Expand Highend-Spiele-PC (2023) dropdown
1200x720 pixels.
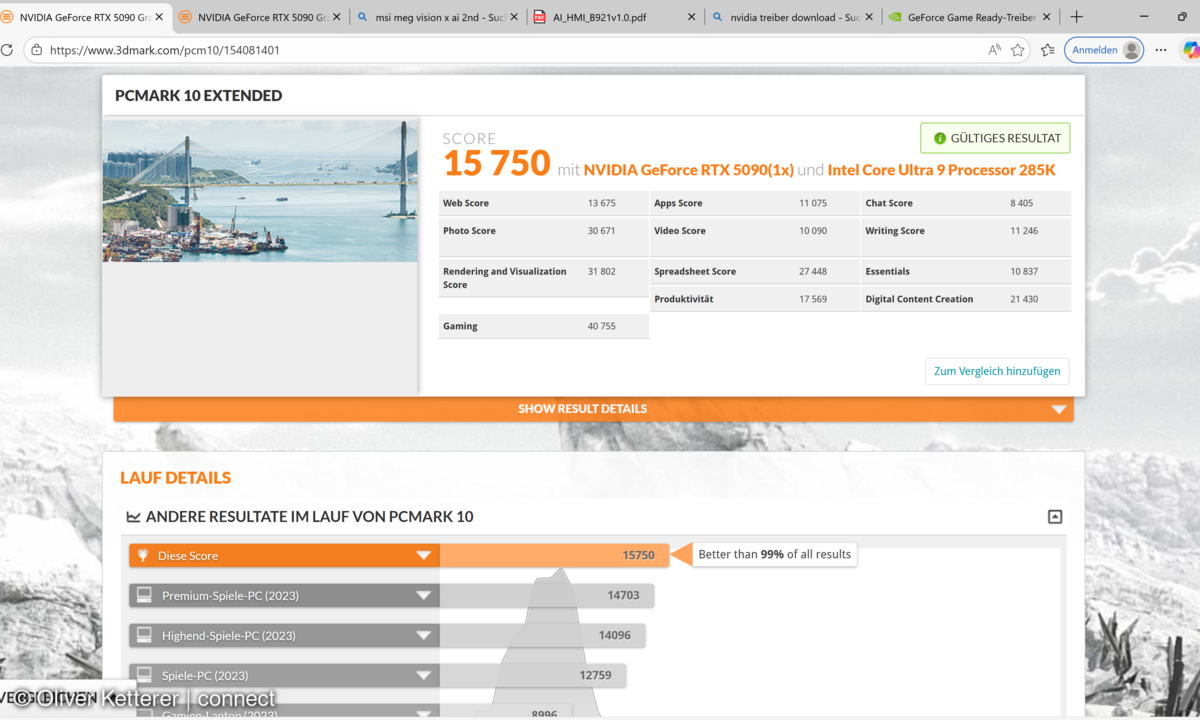pos(423,636)
